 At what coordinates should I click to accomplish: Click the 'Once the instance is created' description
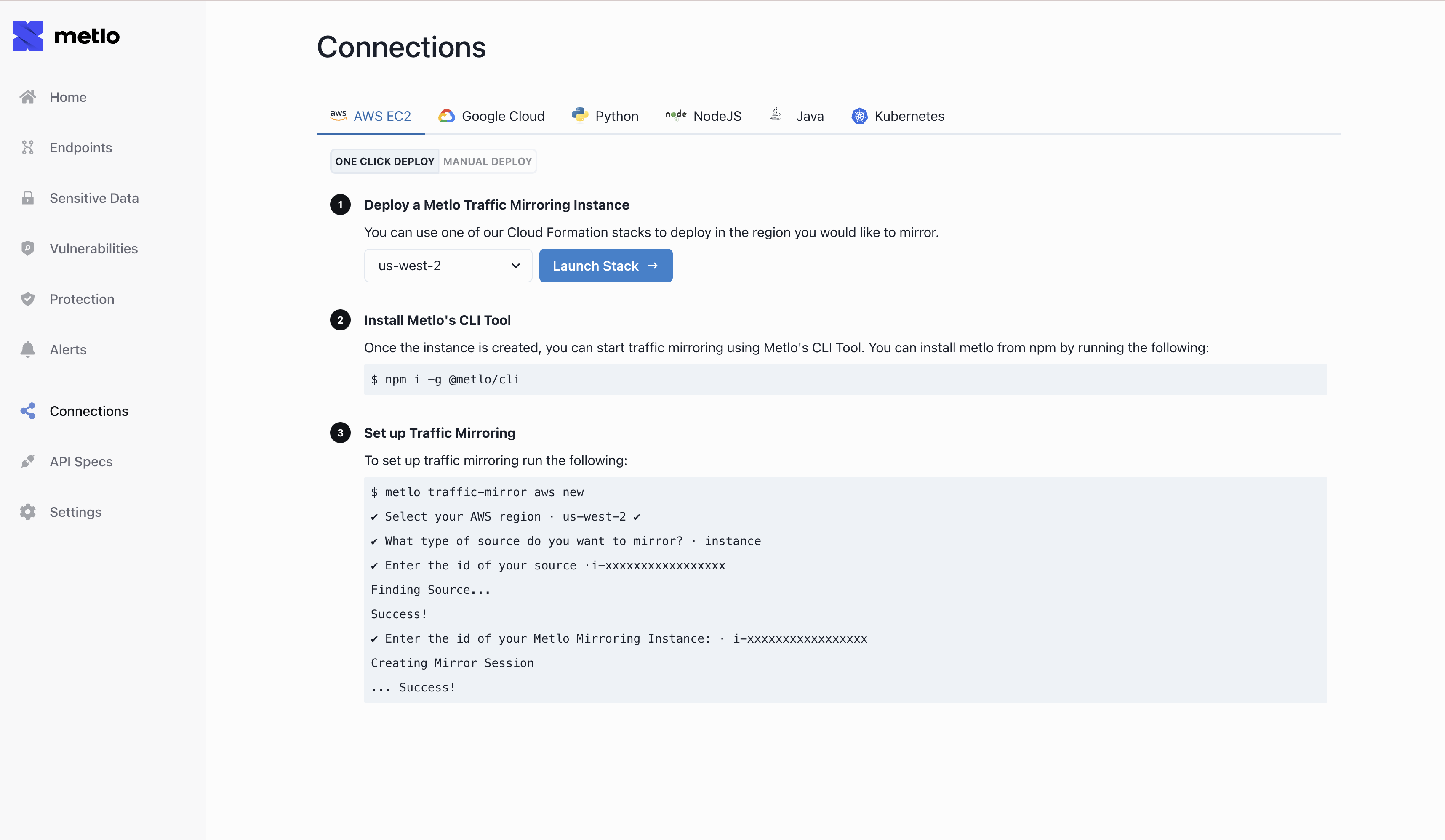point(786,347)
